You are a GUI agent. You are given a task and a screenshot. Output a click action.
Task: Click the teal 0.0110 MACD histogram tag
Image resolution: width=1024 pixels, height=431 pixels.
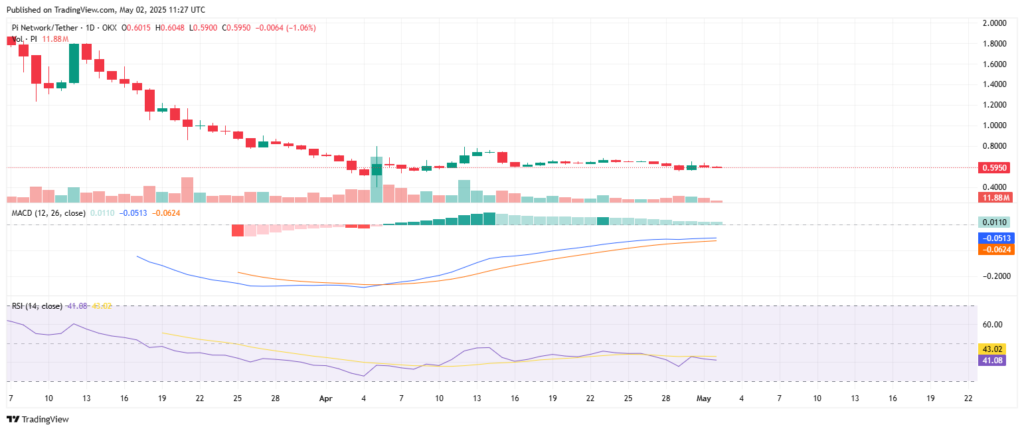995,222
